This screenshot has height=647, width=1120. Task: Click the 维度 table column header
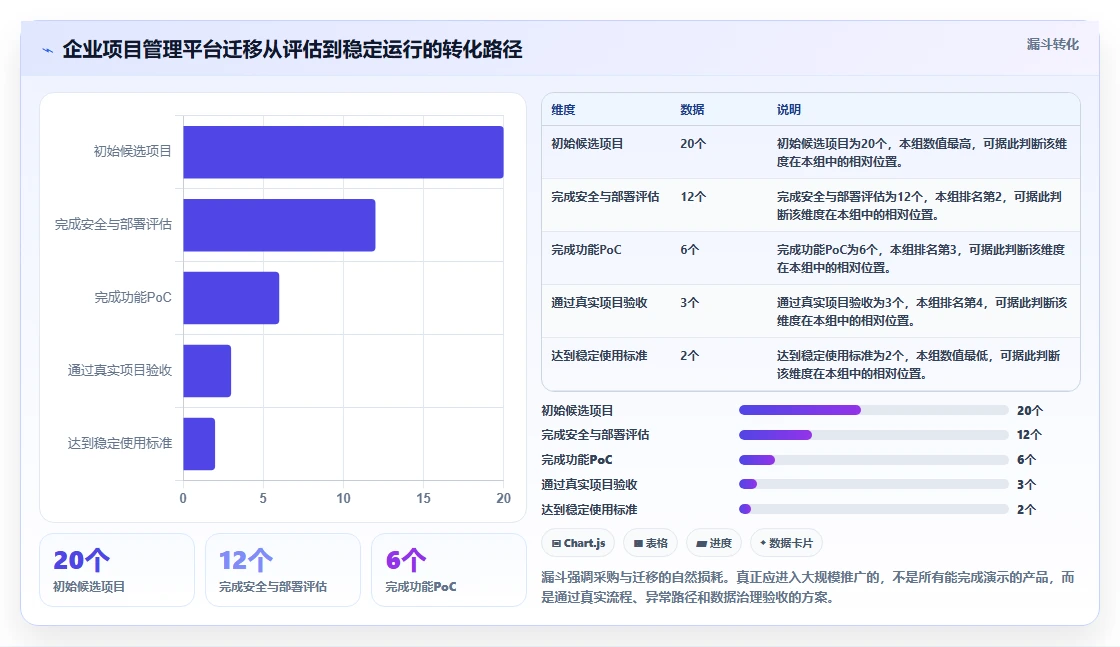563,110
